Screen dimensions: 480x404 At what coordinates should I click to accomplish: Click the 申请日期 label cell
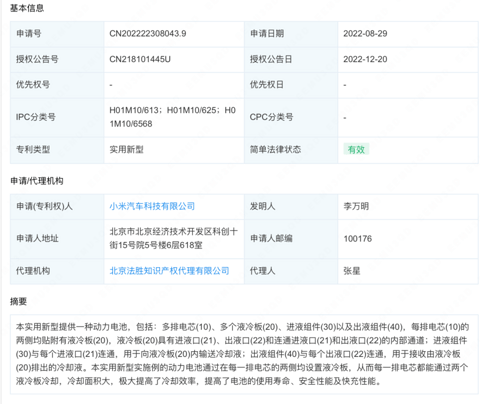(x=291, y=34)
